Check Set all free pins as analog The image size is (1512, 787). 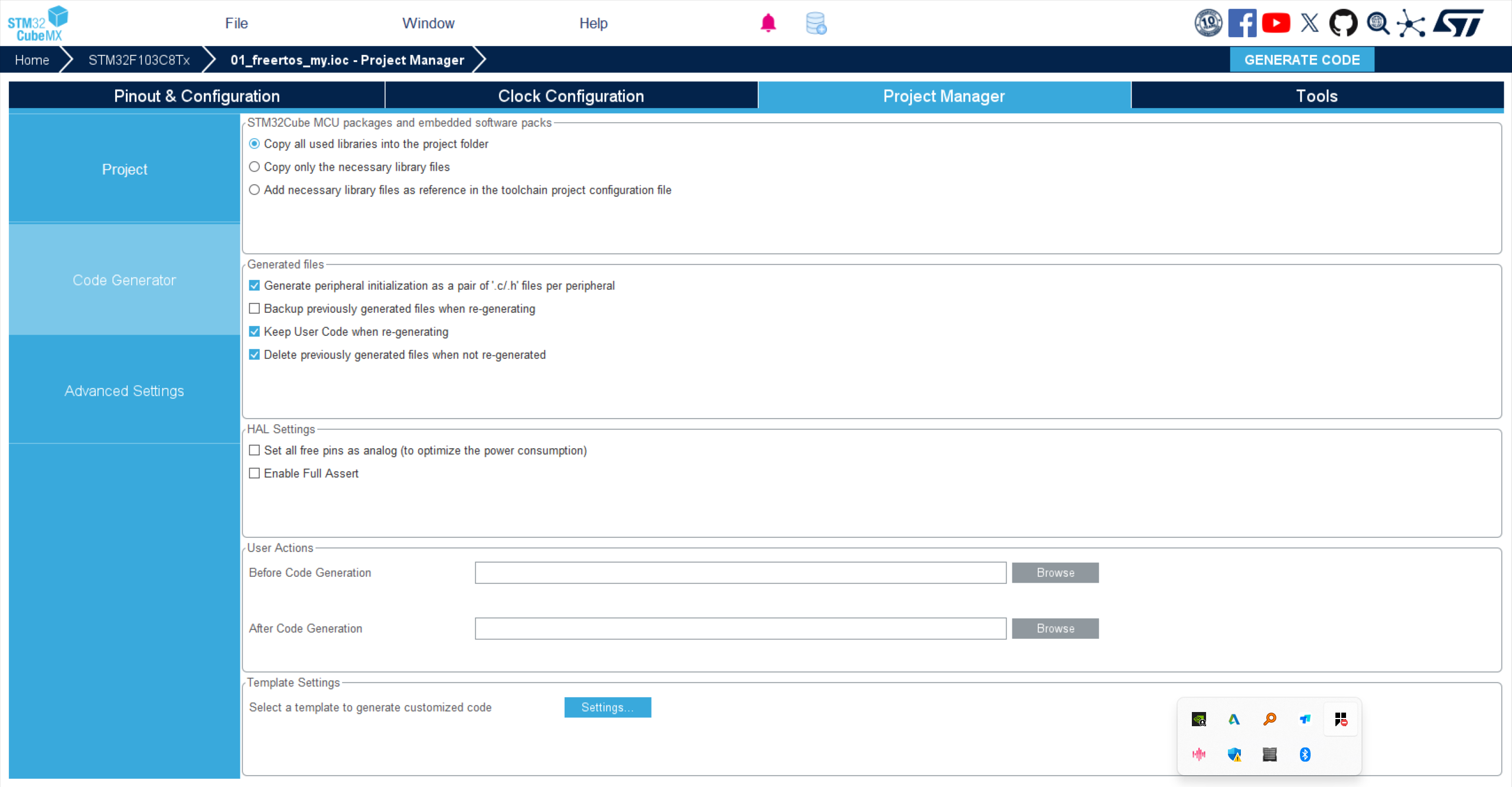(255, 450)
